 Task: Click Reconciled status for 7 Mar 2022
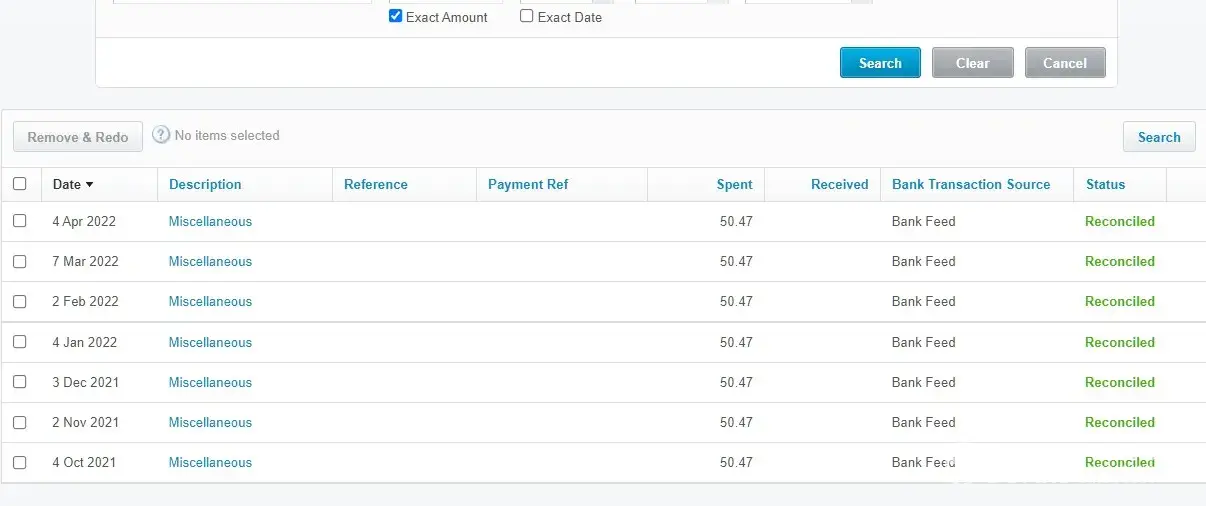(x=1120, y=261)
